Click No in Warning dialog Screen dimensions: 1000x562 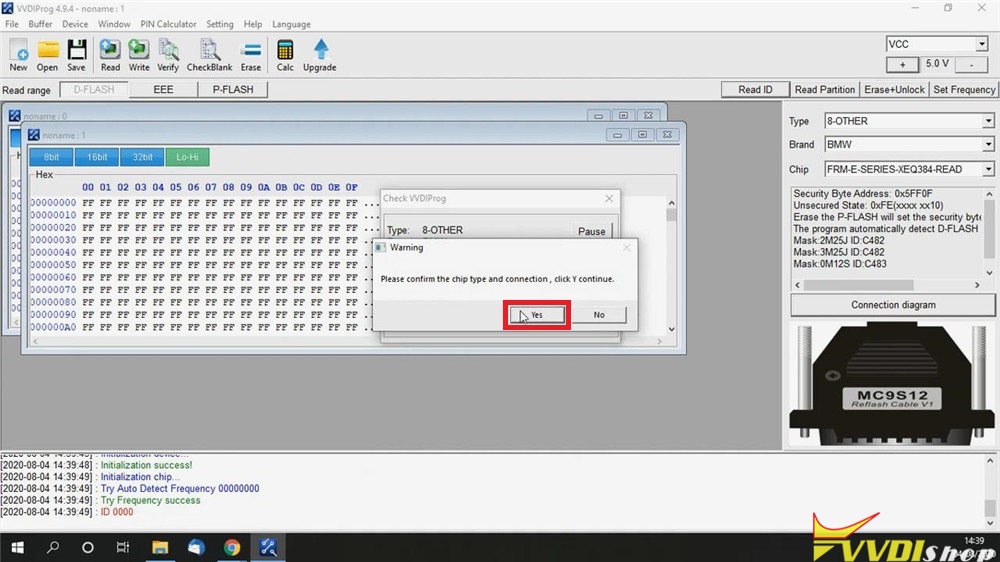[599, 315]
